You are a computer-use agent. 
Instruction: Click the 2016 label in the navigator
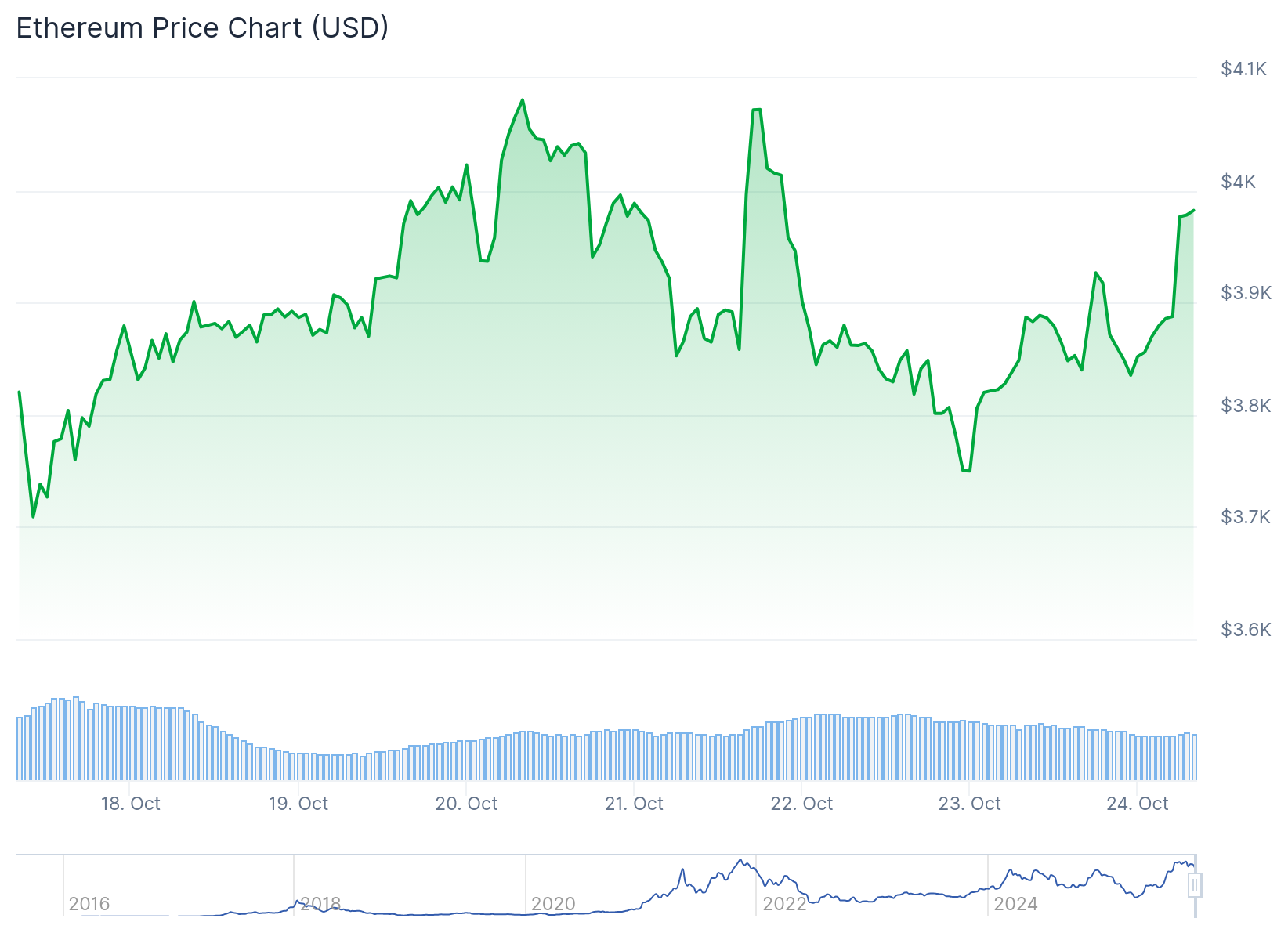(89, 904)
